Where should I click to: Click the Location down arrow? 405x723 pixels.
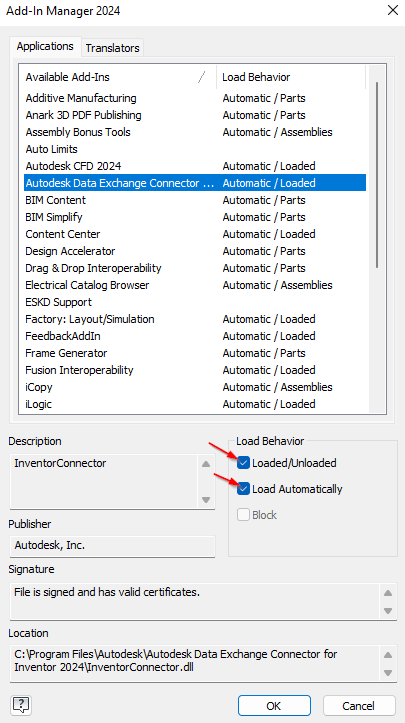coord(388,672)
